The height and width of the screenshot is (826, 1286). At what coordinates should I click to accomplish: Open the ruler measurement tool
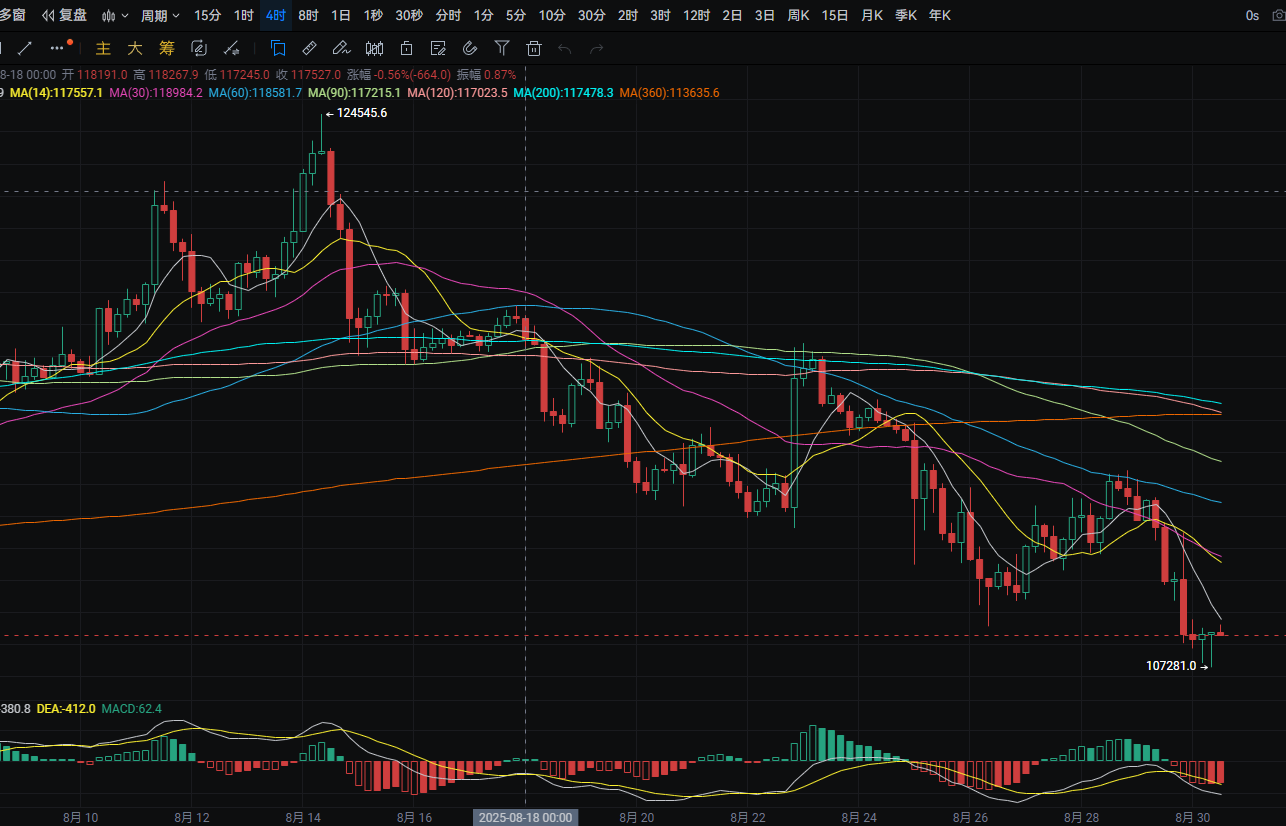[x=310, y=48]
